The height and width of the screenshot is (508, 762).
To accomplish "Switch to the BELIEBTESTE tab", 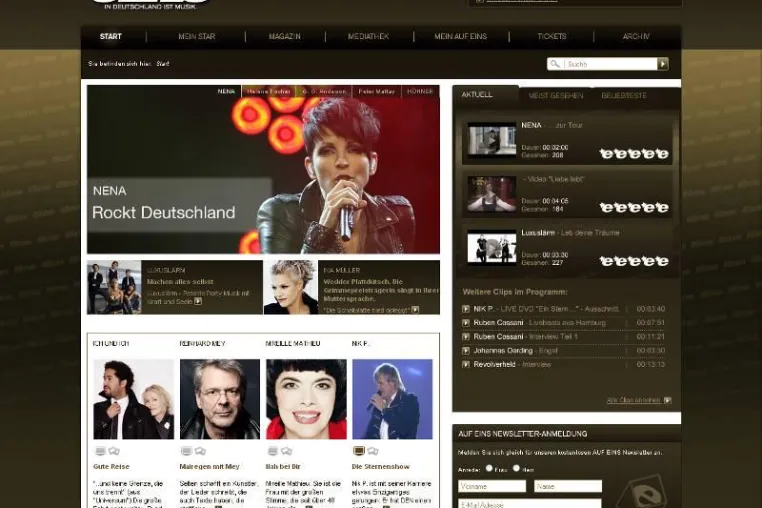I will pyautogui.click(x=624, y=96).
